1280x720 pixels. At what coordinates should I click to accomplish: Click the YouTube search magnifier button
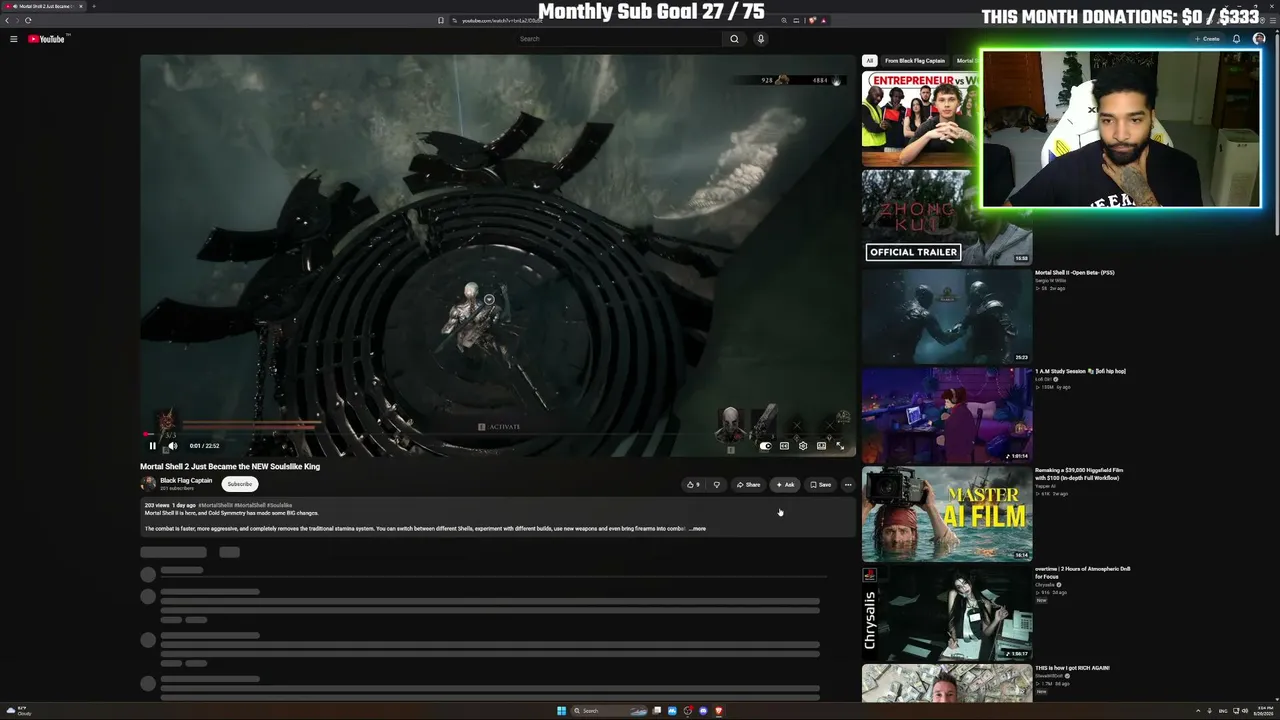(x=734, y=39)
